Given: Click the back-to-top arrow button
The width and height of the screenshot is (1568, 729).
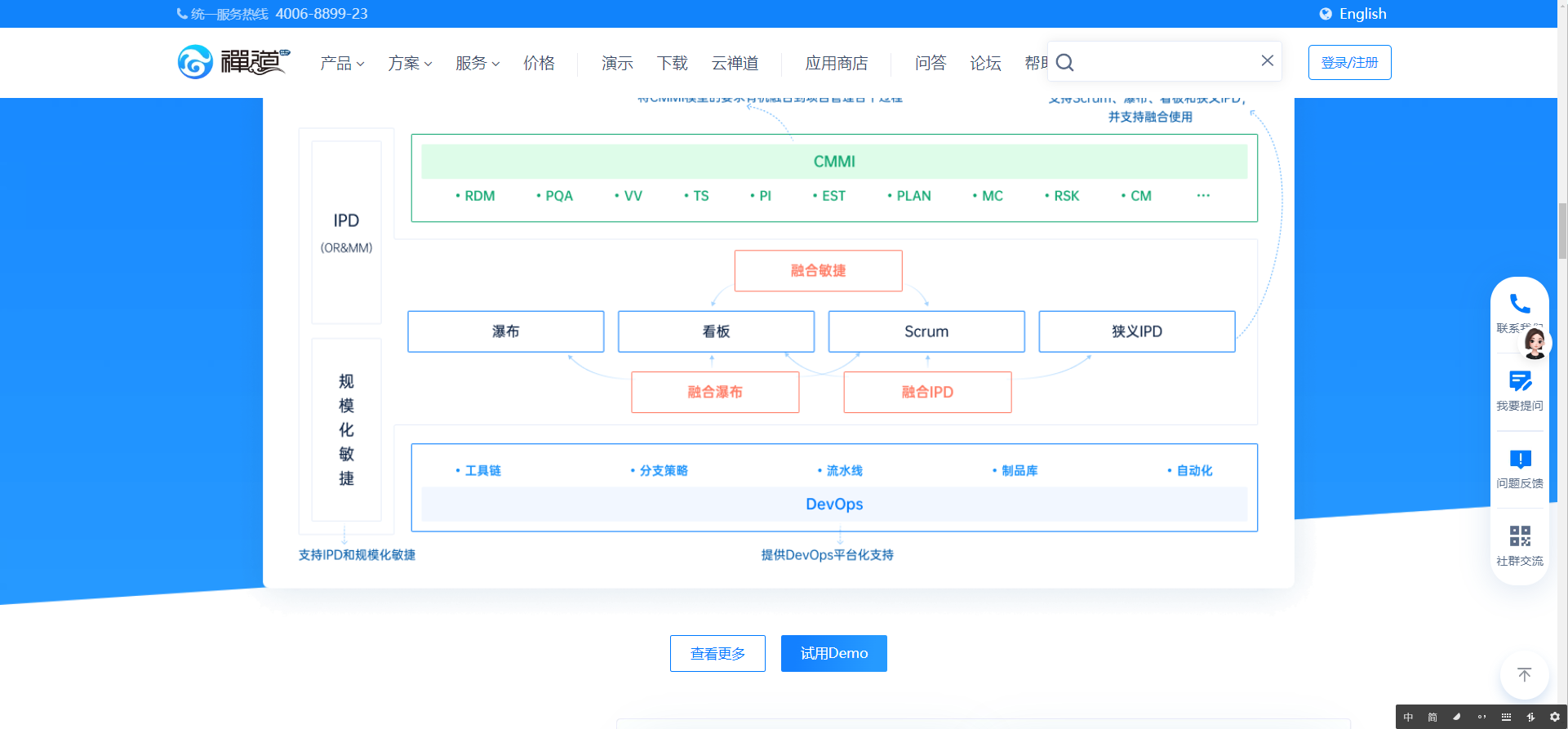Looking at the screenshot, I should tap(1524, 674).
